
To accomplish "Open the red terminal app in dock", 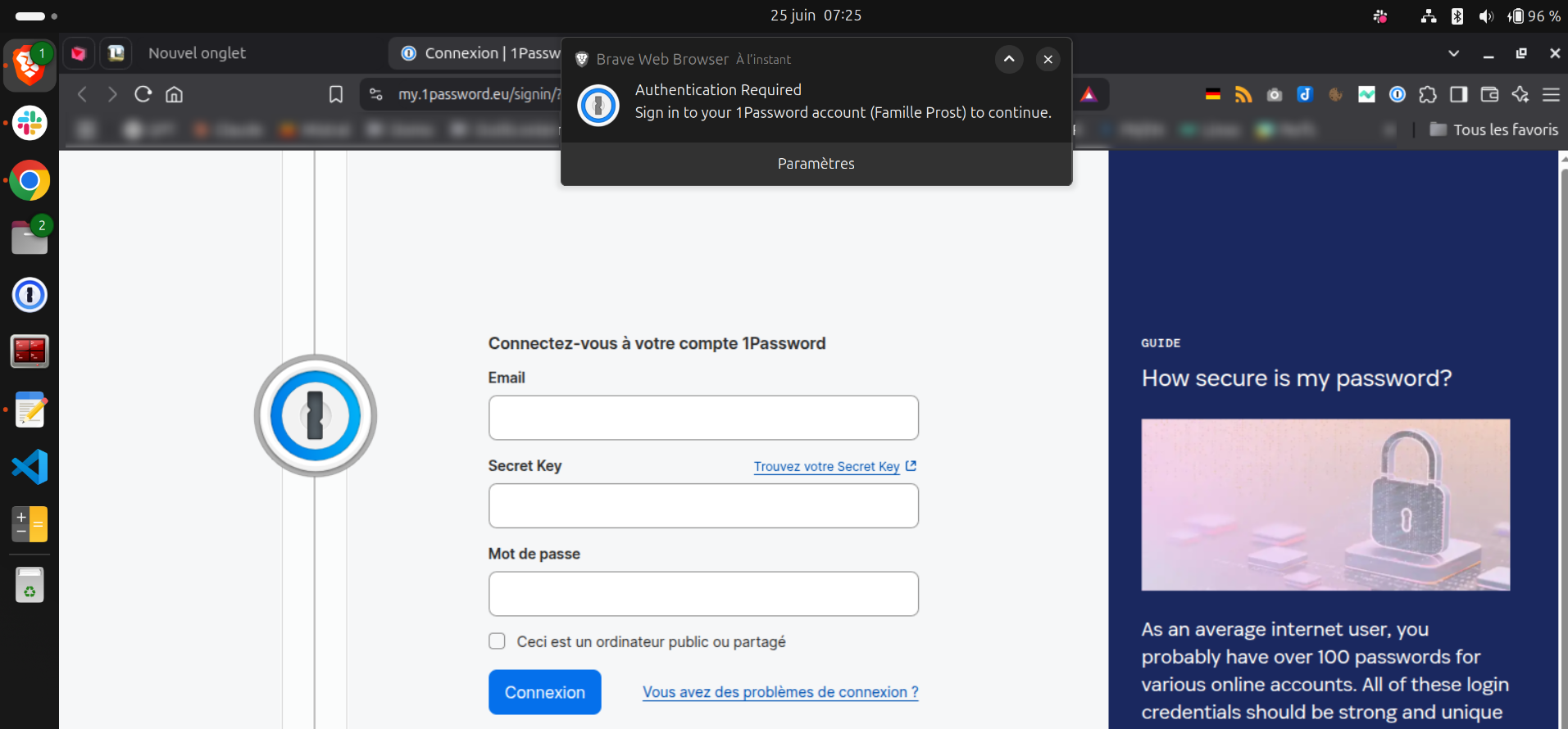I will [30, 352].
